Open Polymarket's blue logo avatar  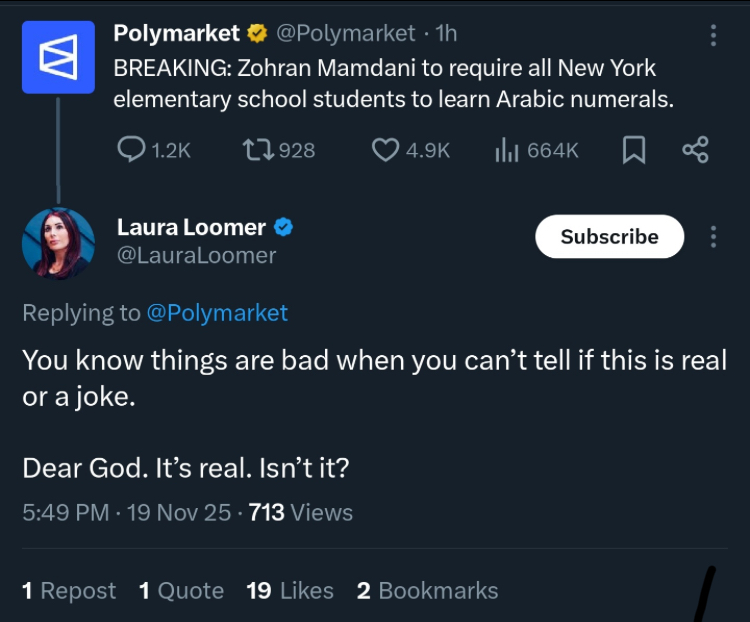(58, 57)
